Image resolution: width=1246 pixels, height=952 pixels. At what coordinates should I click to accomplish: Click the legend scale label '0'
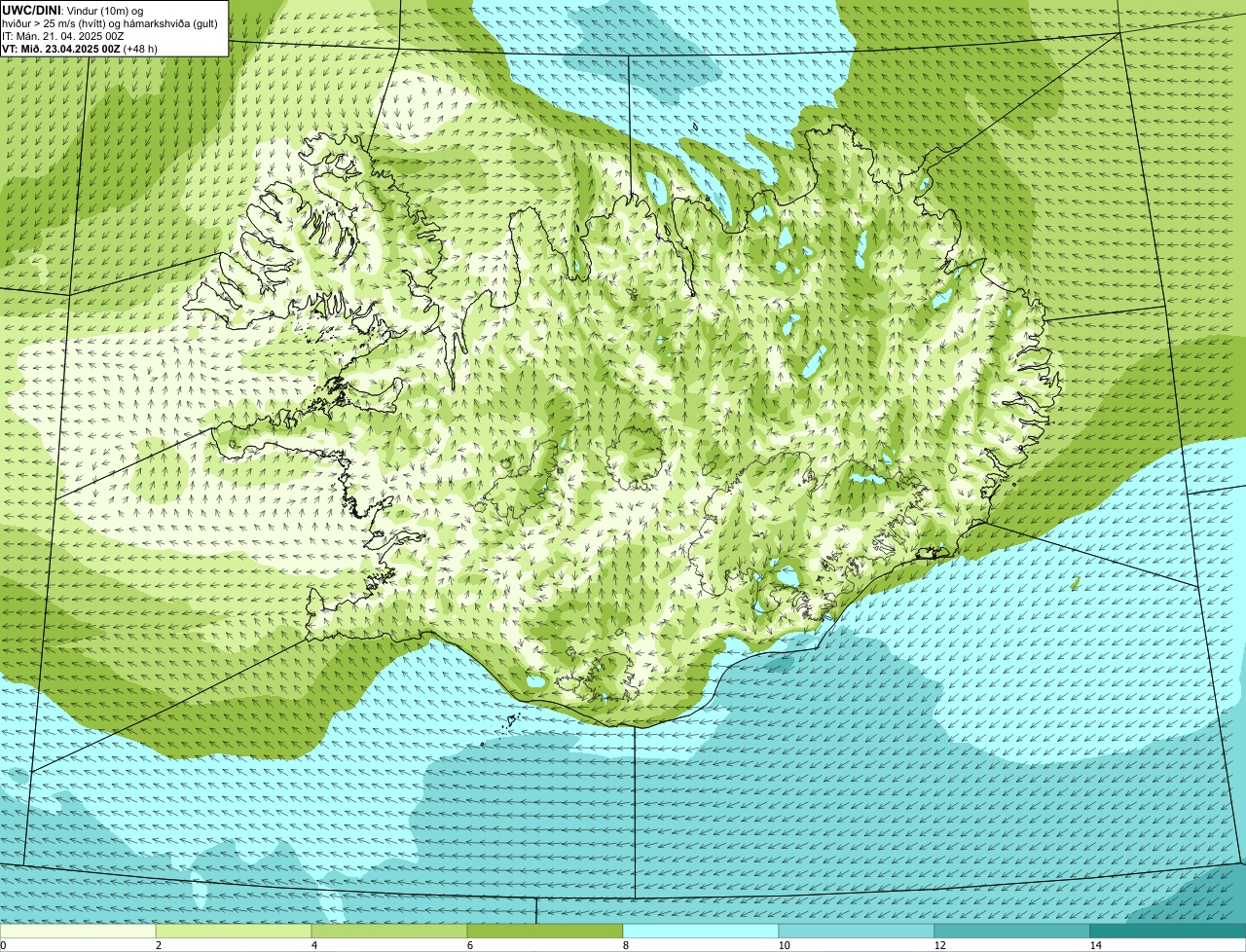(3, 945)
